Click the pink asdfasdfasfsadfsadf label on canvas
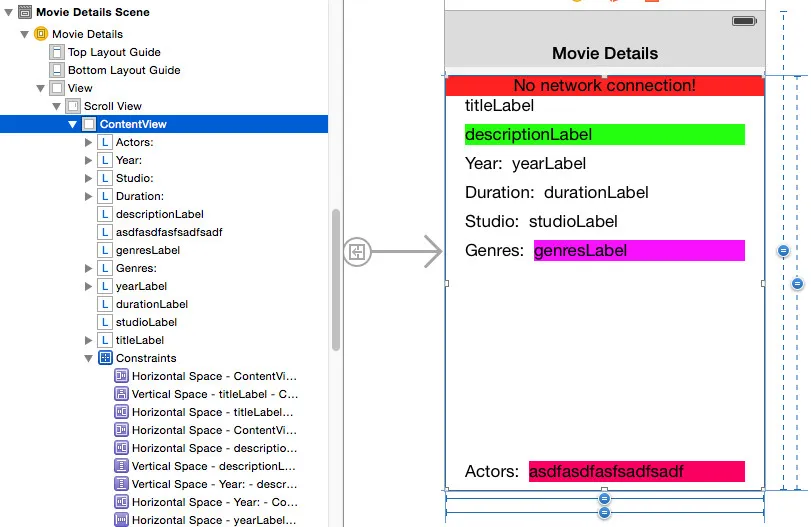This screenshot has height=527, width=811. (637, 471)
